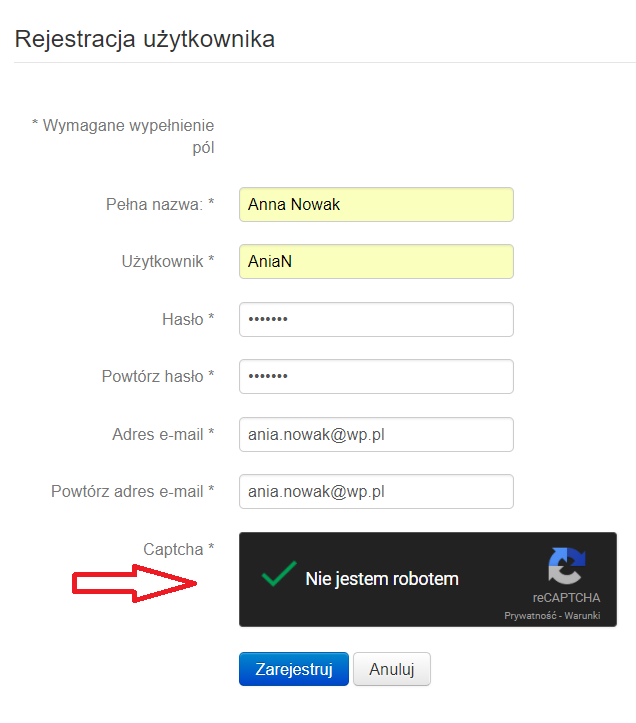Click the red arrow pointing at captcha
Image resolution: width=636 pixels, height=723 pixels.
coord(134,583)
